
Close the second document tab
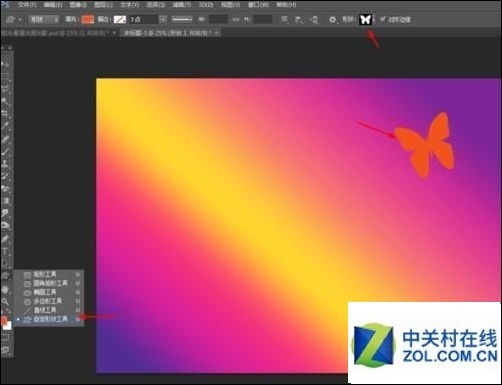(217, 33)
